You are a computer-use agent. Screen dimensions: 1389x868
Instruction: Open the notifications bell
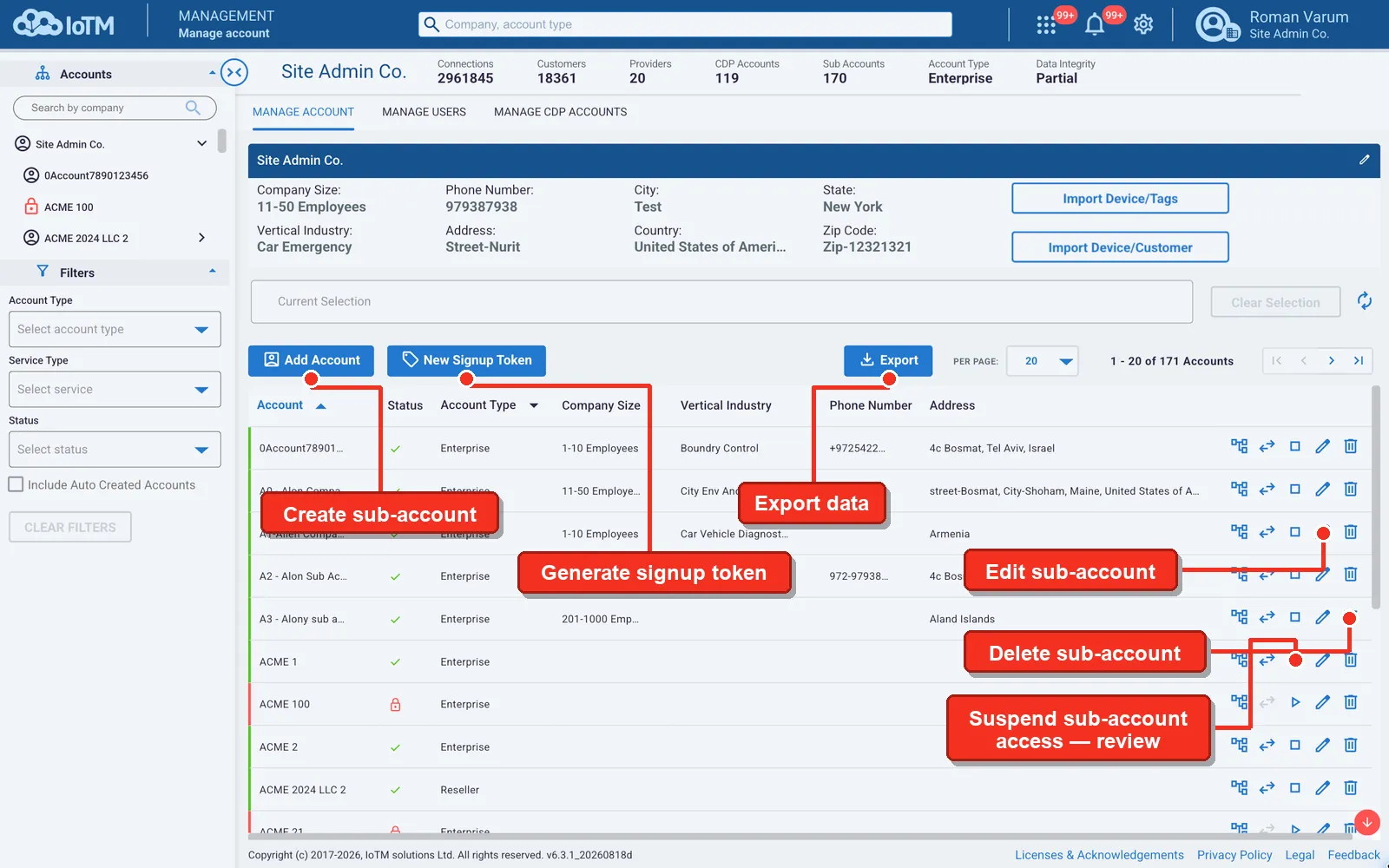[x=1095, y=25]
